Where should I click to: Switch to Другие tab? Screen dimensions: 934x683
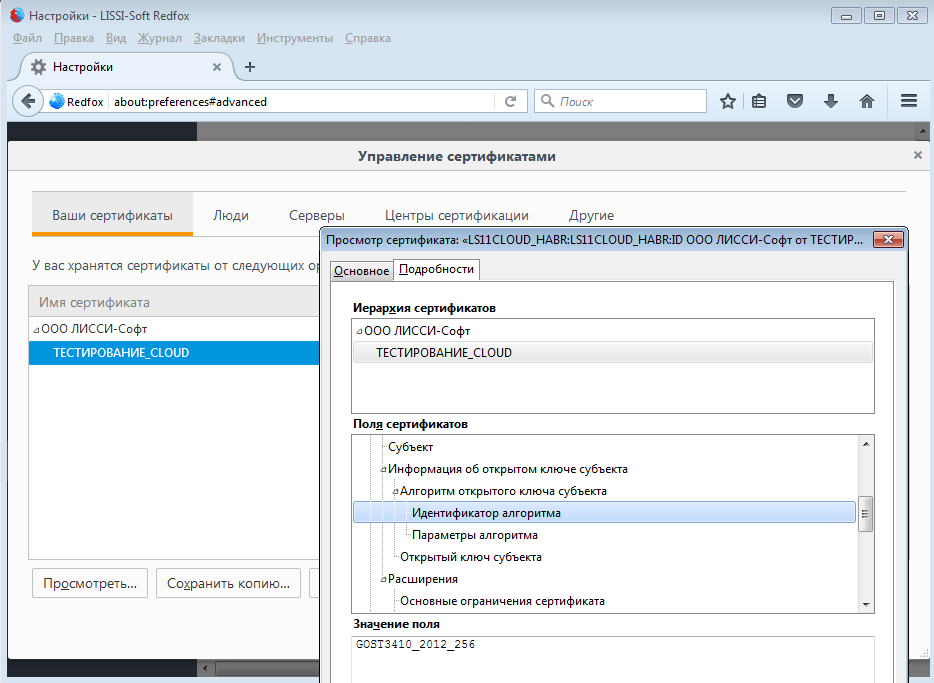coord(591,215)
